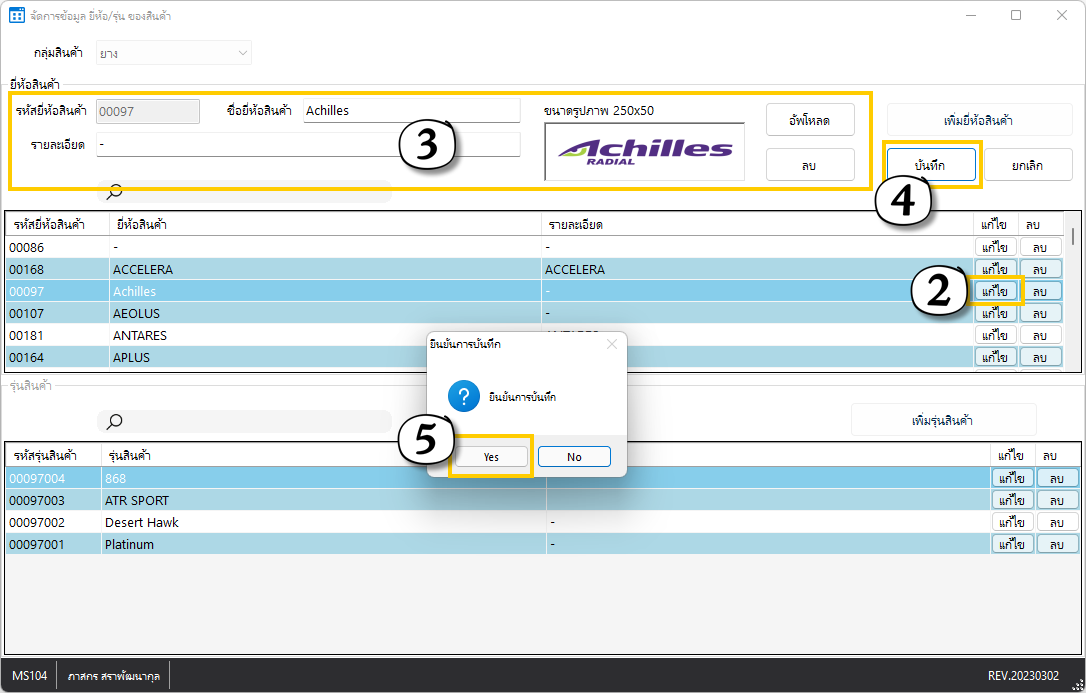Click the add brand (เพิ่มยี่ห้อสินค้า) button

click(979, 120)
